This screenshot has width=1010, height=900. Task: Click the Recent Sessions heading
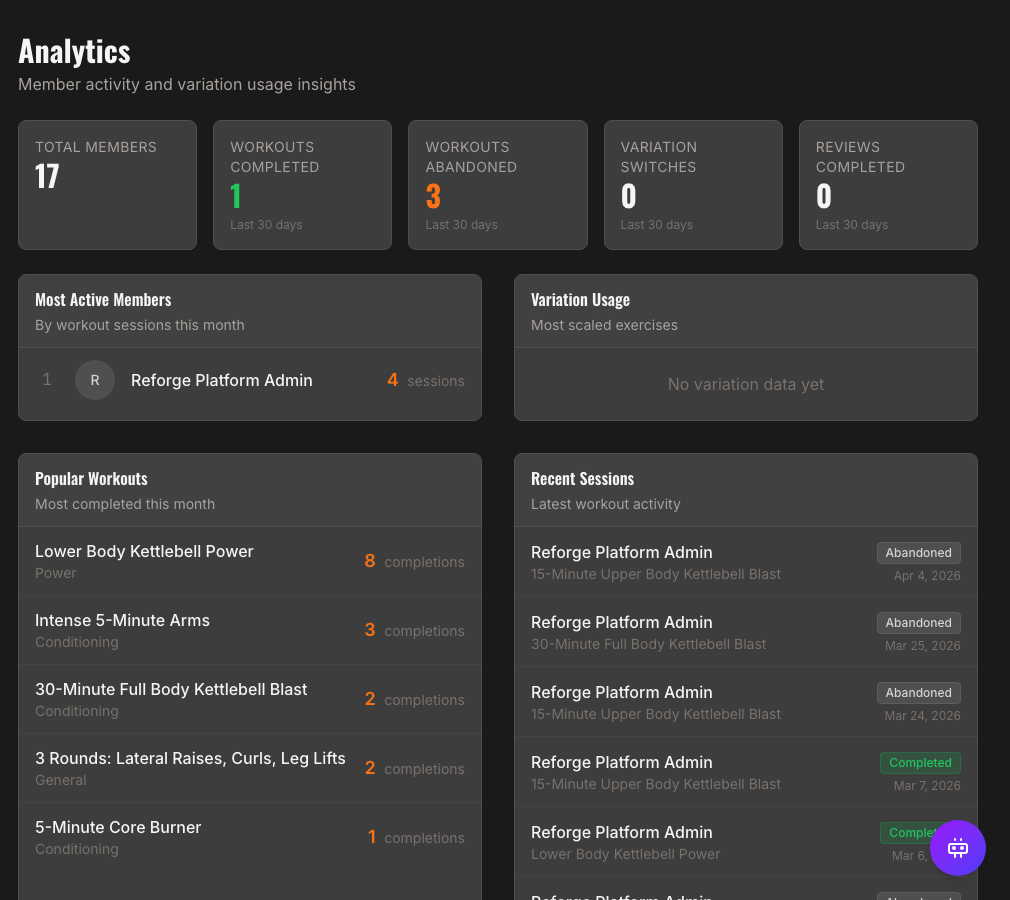[x=582, y=479]
